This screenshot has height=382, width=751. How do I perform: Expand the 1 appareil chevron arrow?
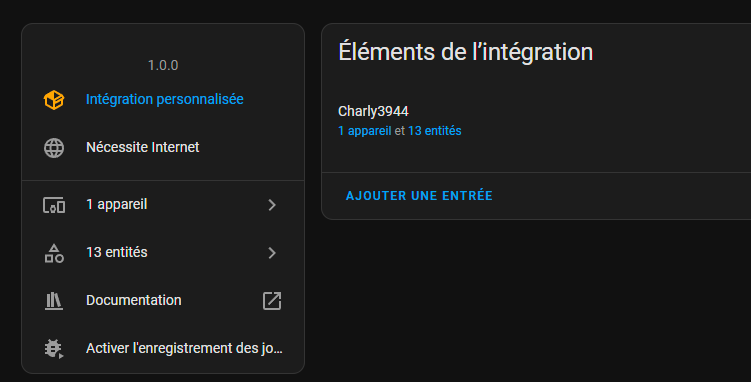pos(272,205)
